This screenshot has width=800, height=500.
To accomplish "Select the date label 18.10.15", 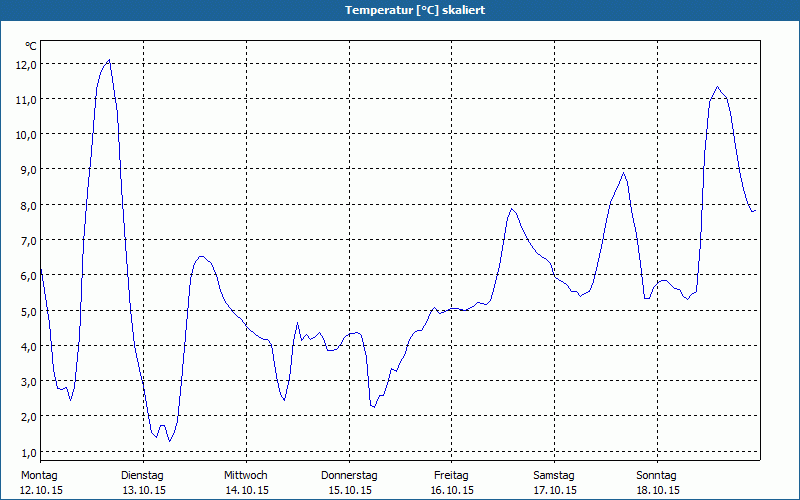I will pyautogui.click(x=657, y=490).
